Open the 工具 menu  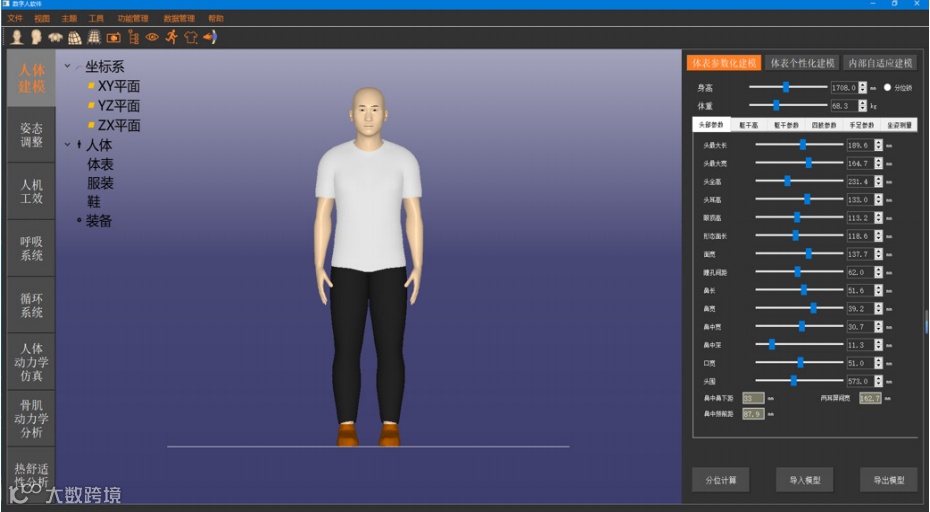[x=96, y=18]
